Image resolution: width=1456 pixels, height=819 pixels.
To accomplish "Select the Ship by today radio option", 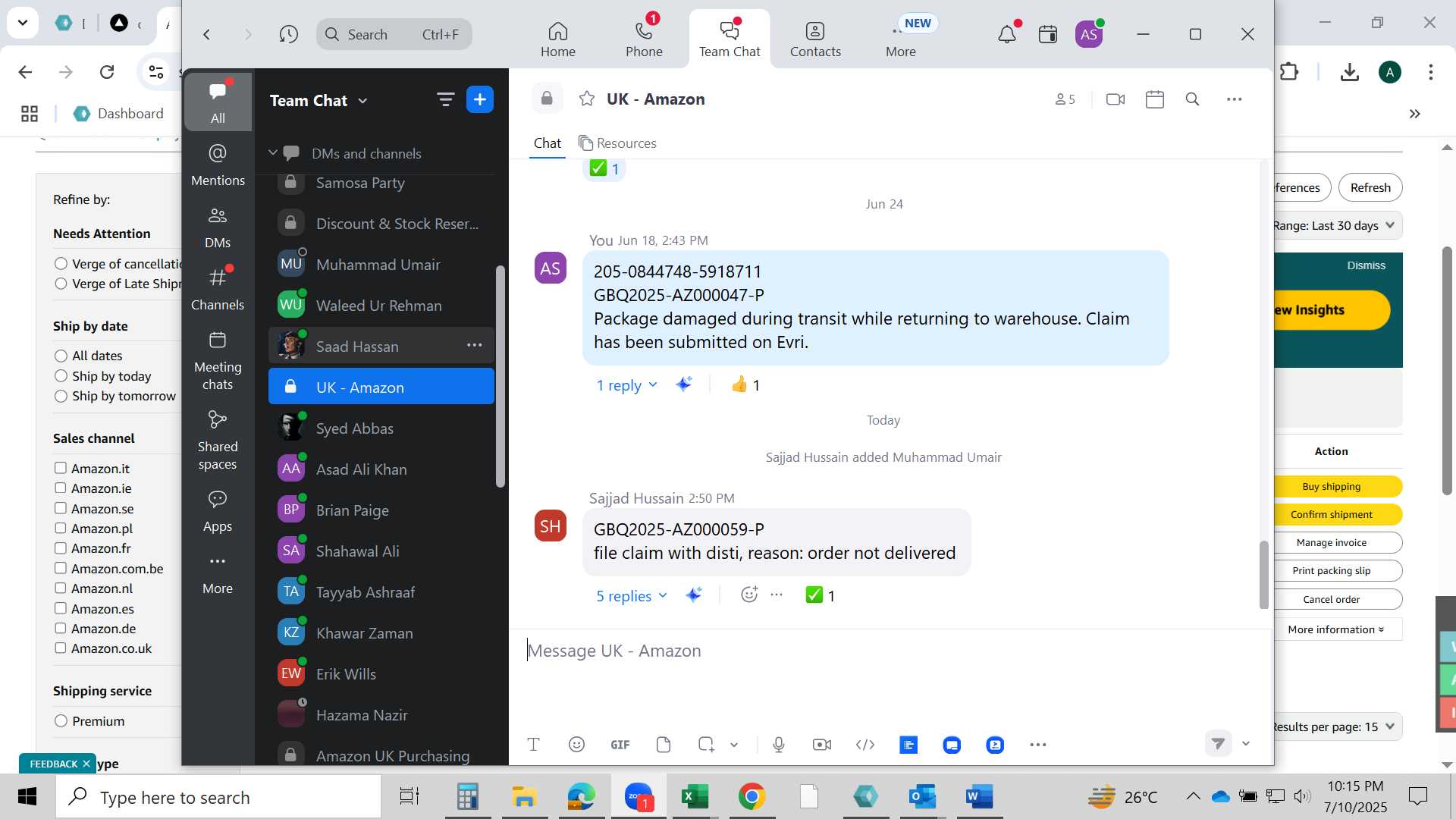I will (x=61, y=376).
